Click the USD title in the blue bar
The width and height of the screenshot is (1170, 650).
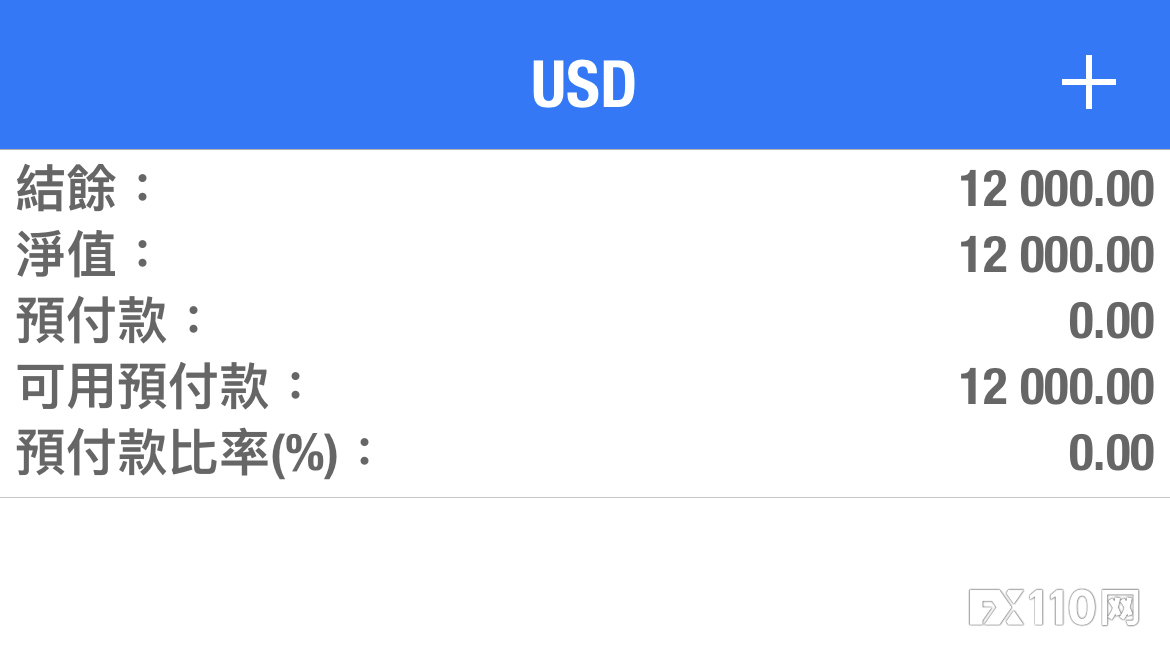click(x=584, y=84)
